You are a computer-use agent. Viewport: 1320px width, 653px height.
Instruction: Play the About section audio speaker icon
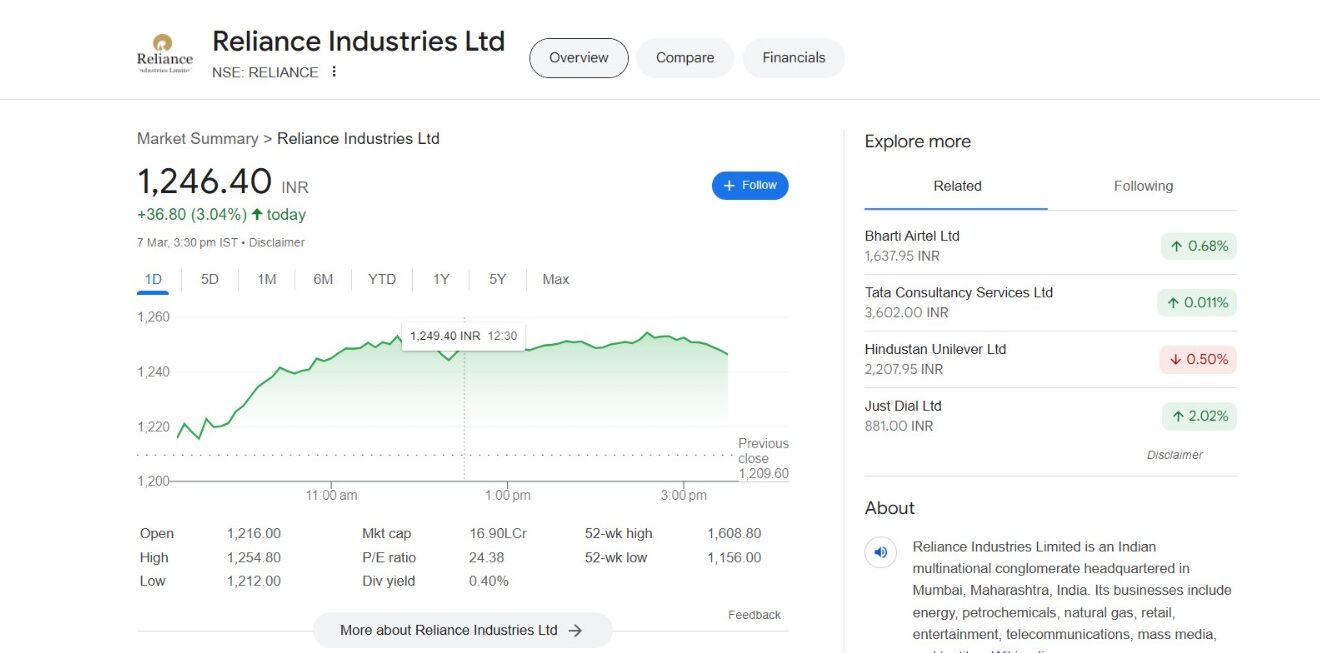click(881, 552)
